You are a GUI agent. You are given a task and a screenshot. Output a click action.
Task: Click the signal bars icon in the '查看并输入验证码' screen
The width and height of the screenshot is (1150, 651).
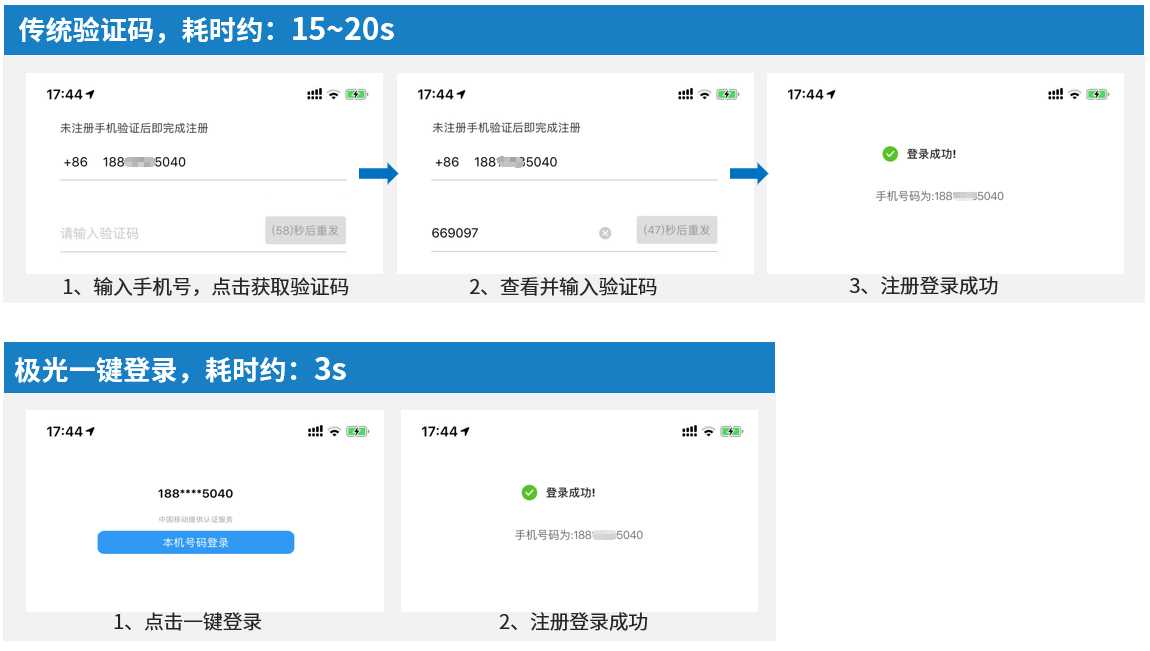coord(686,94)
